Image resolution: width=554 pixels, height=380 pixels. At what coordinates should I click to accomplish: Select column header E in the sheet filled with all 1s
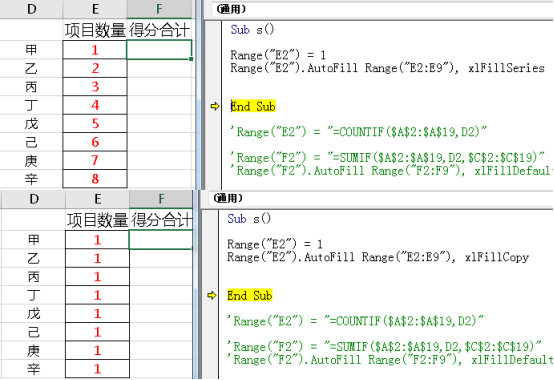coord(97,199)
